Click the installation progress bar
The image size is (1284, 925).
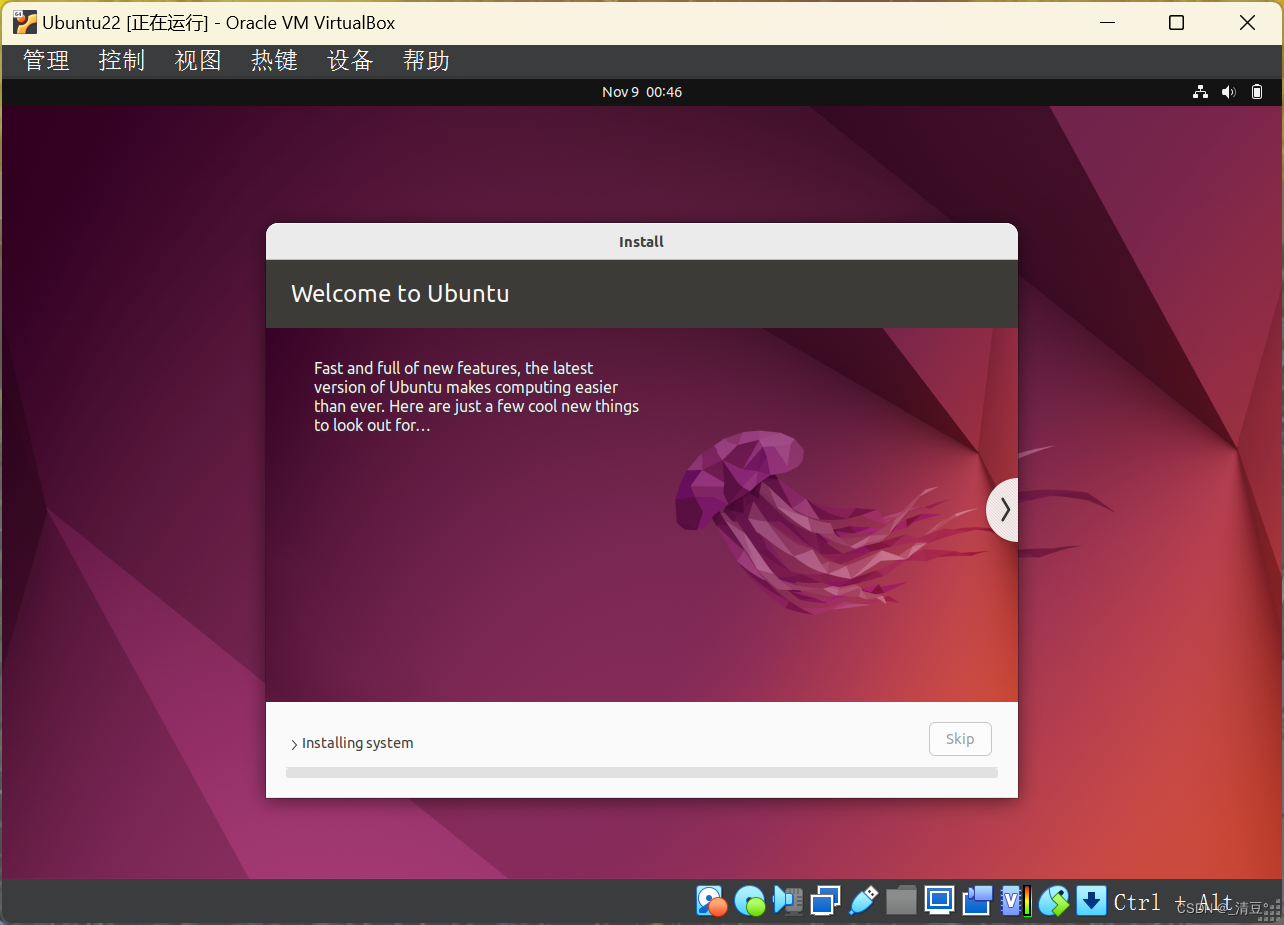642,772
